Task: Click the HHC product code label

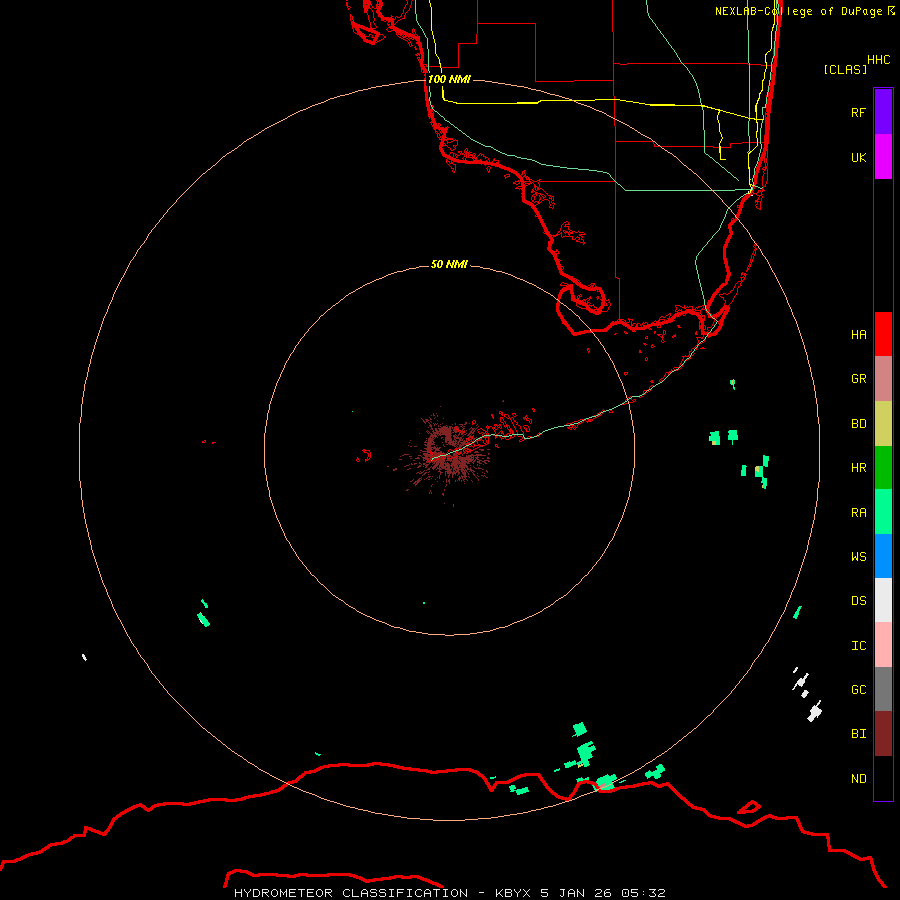Action: [x=878, y=60]
